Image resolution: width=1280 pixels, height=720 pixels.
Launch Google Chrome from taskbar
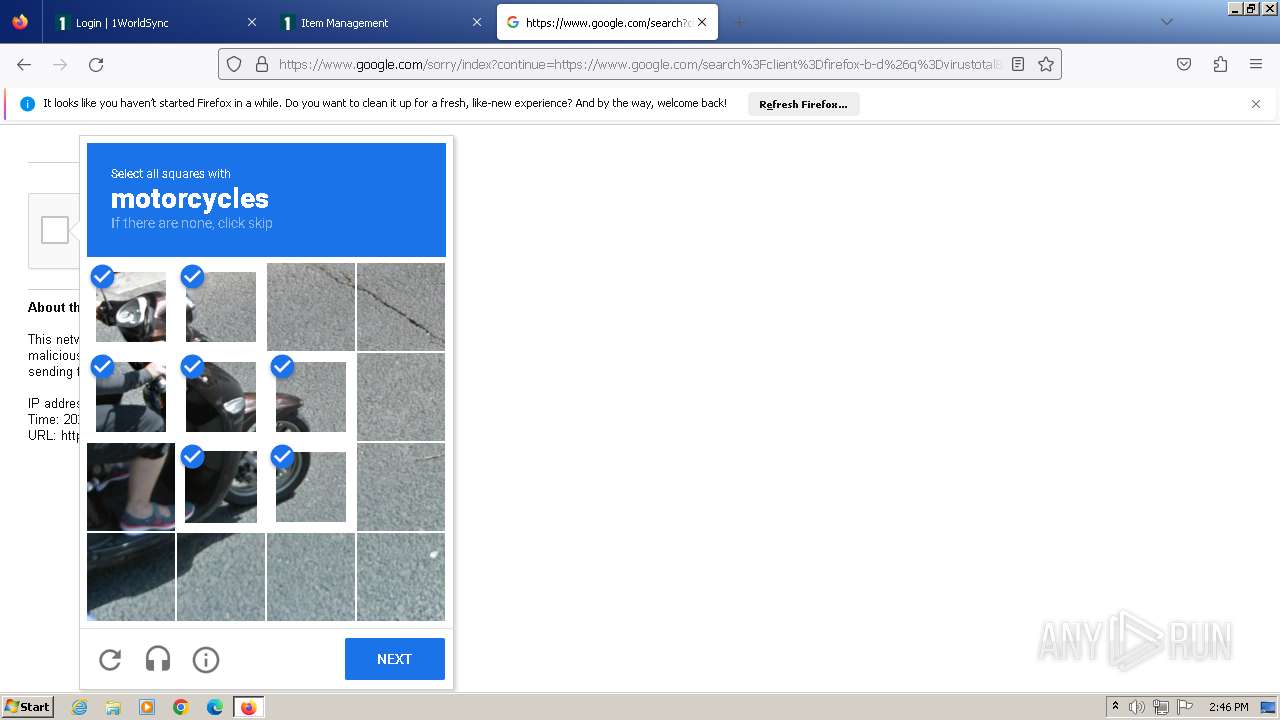point(181,707)
